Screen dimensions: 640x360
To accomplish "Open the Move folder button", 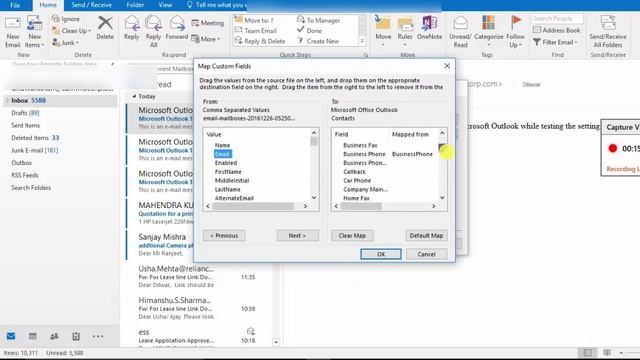I will 383,31.
